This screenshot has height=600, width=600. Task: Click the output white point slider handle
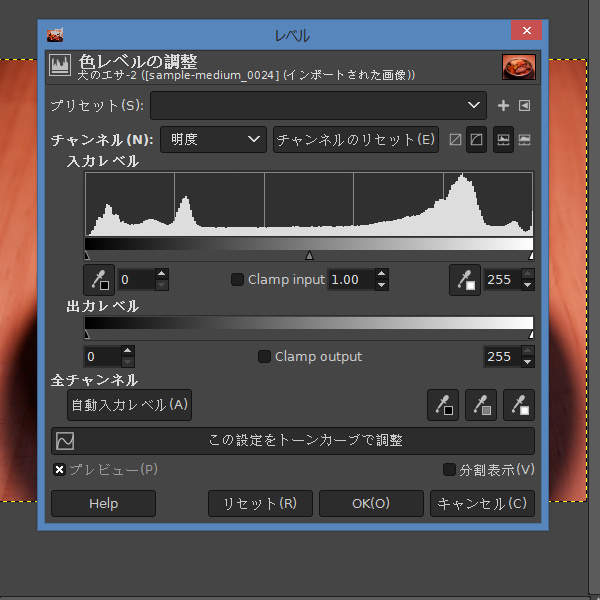click(531, 335)
